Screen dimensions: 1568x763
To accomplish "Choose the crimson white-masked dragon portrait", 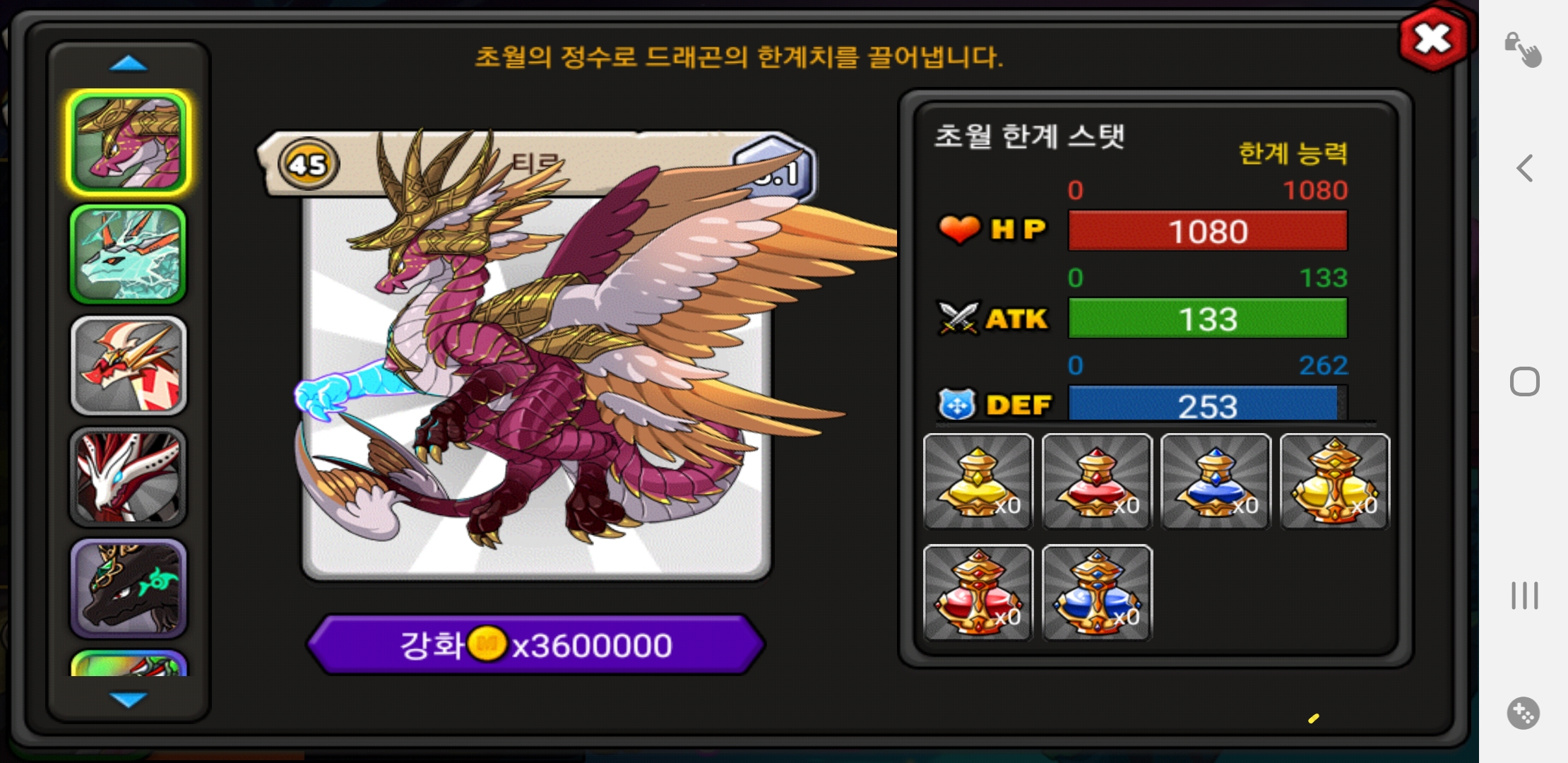I will click(128, 477).
